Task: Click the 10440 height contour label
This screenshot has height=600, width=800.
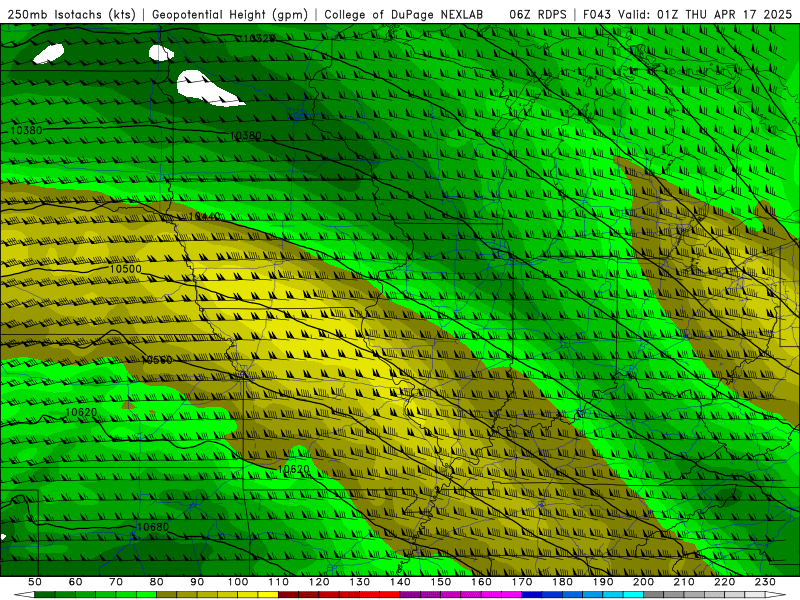Action: click(x=204, y=216)
